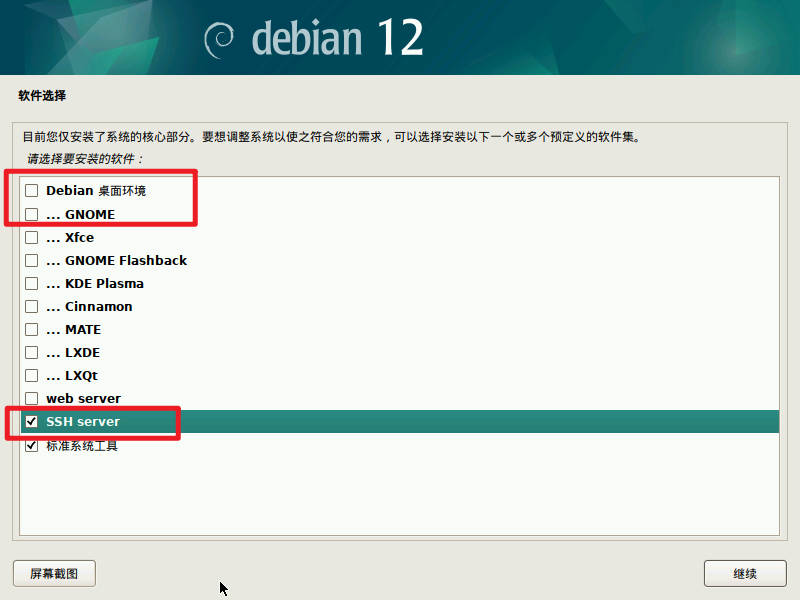This screenshot has height=600, width=800.
Task: Select the 'LXQt' label text
Action: (x=81, y=376)
